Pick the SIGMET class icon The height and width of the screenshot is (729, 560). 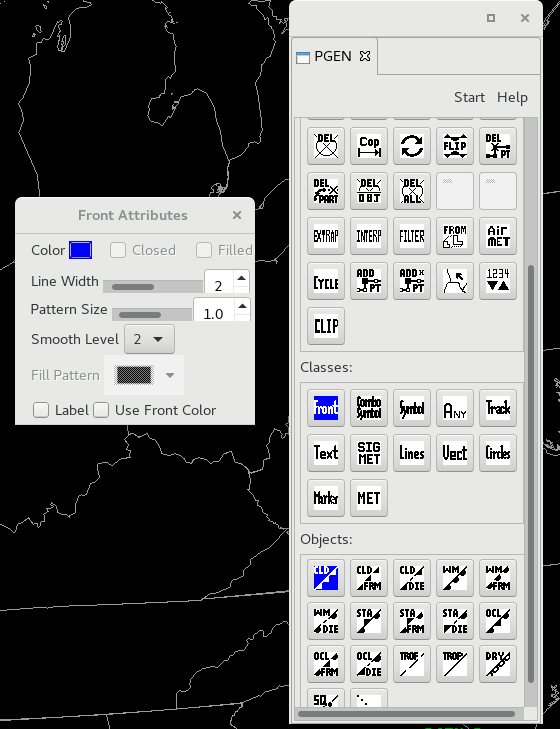pyautogui.click(x=368, y=453)
